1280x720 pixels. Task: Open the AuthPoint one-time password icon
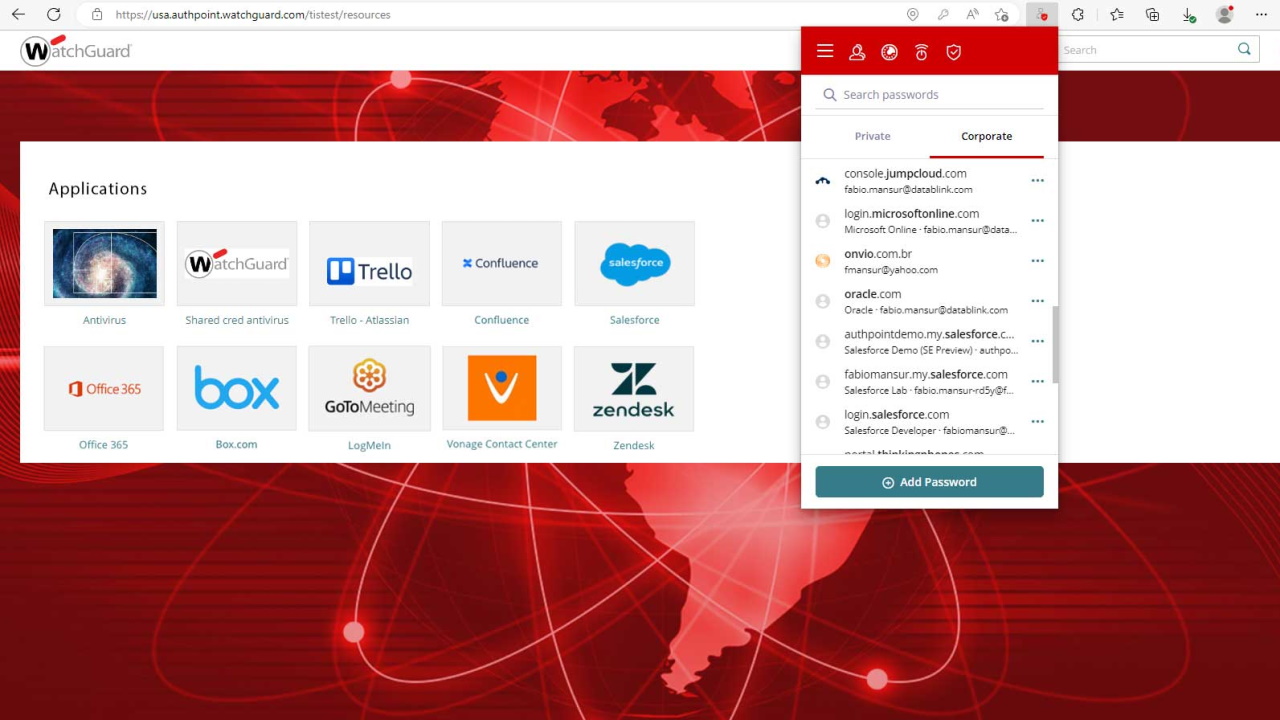[921, 51]
